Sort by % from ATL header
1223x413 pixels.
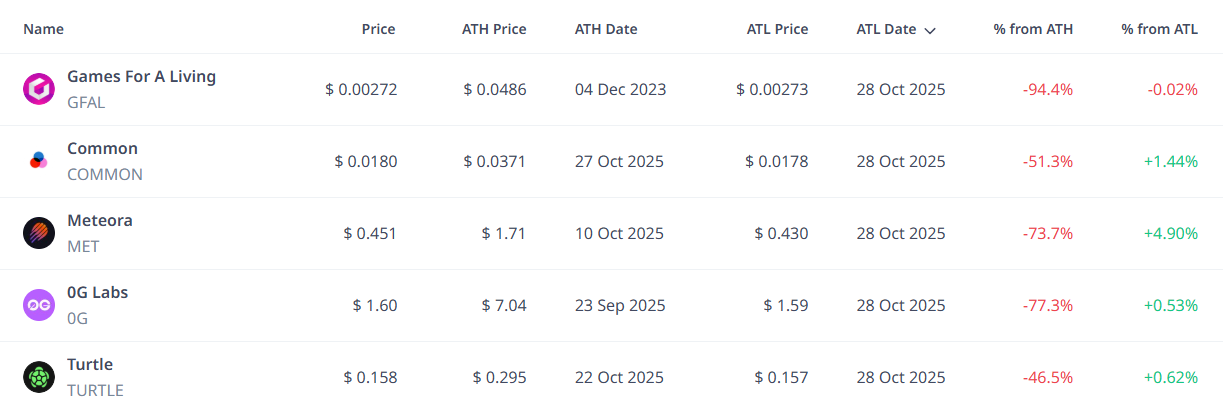(1159, 29)
